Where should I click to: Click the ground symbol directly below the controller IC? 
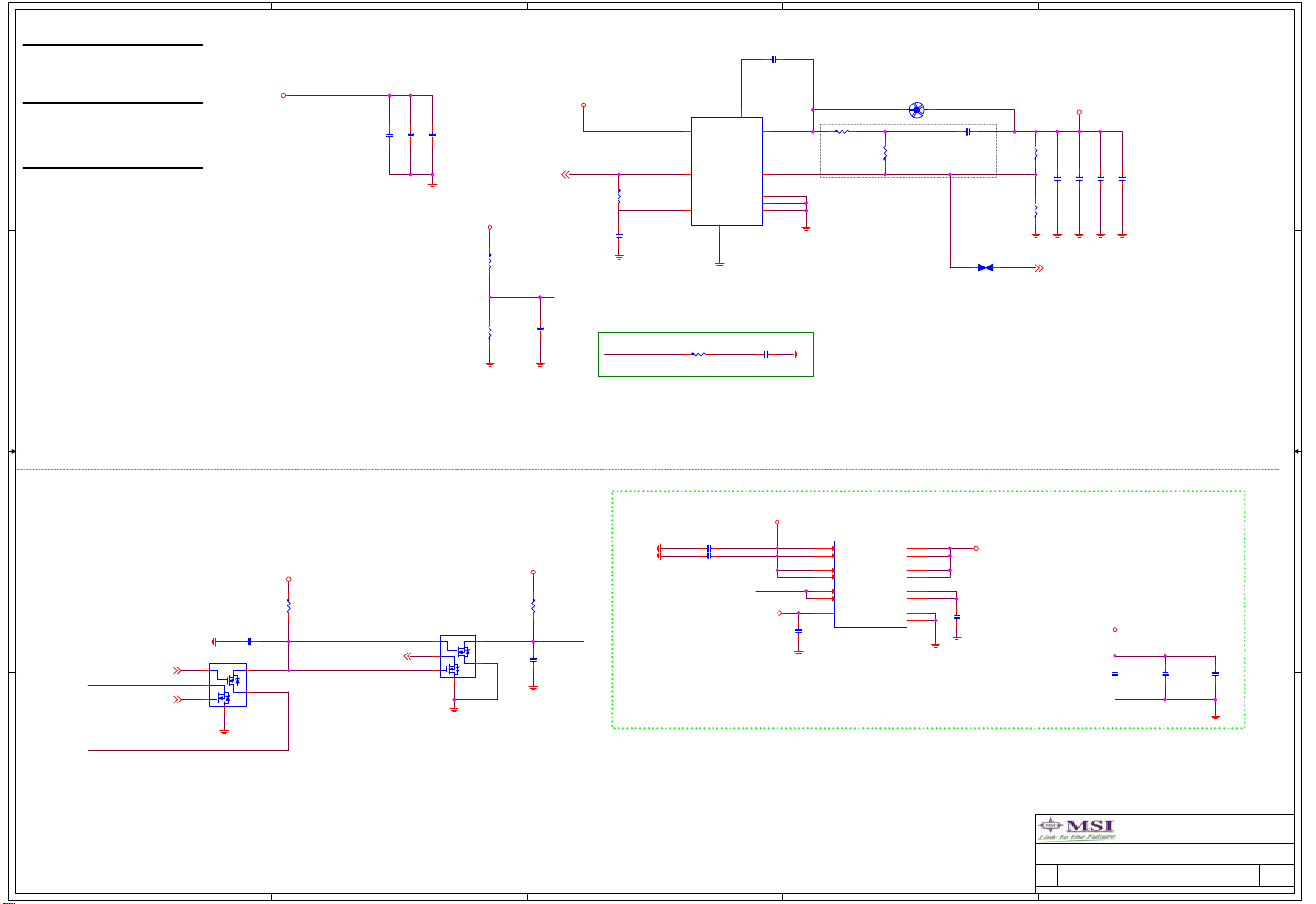tap(720, 265)
